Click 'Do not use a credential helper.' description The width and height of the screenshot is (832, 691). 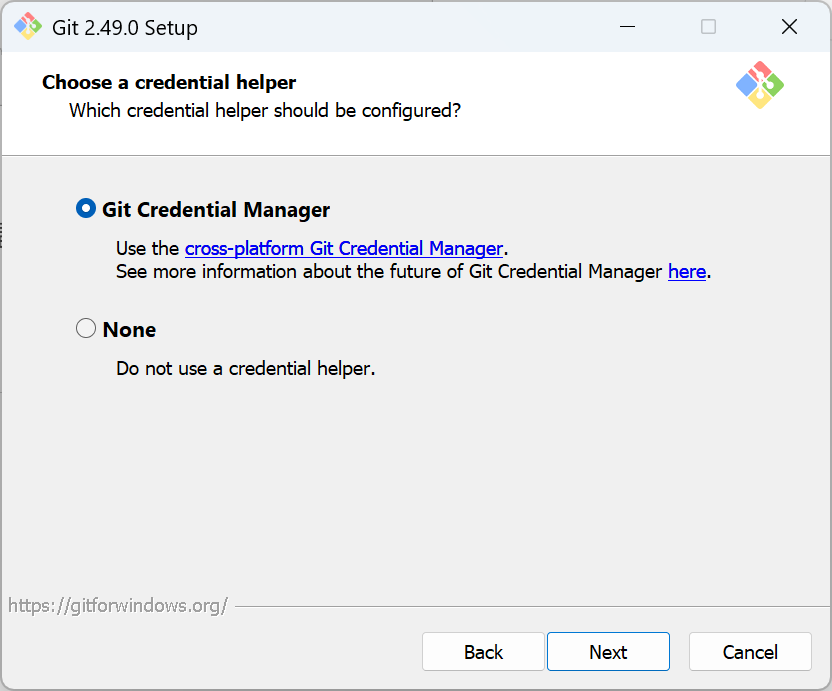[x=246, y=368]
